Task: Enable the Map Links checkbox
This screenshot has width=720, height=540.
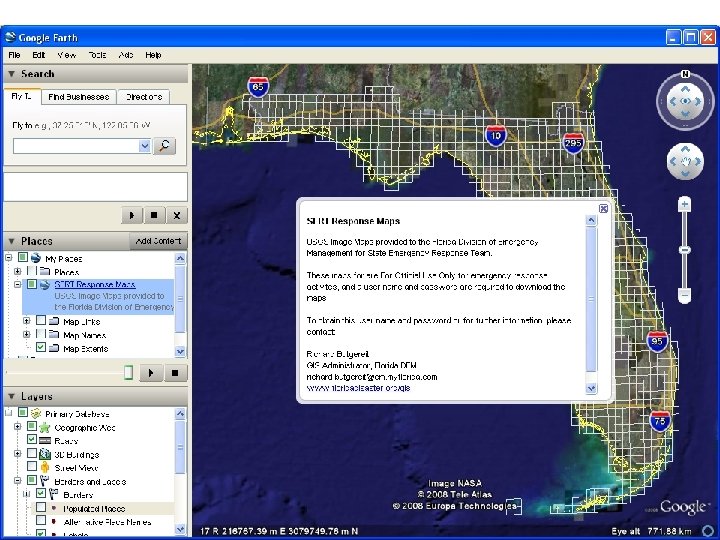Action: (41, 320)
